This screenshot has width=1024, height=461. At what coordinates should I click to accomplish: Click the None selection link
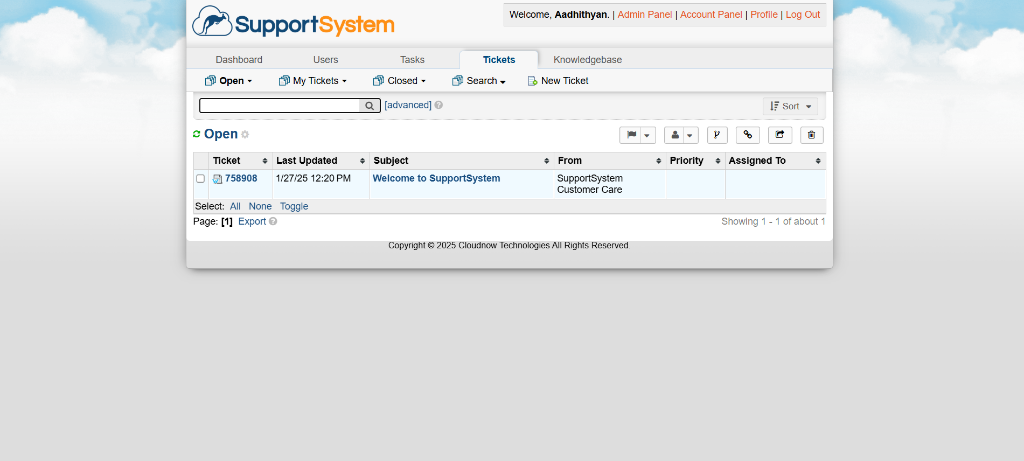pyautogui.click(x=260, y=206)
